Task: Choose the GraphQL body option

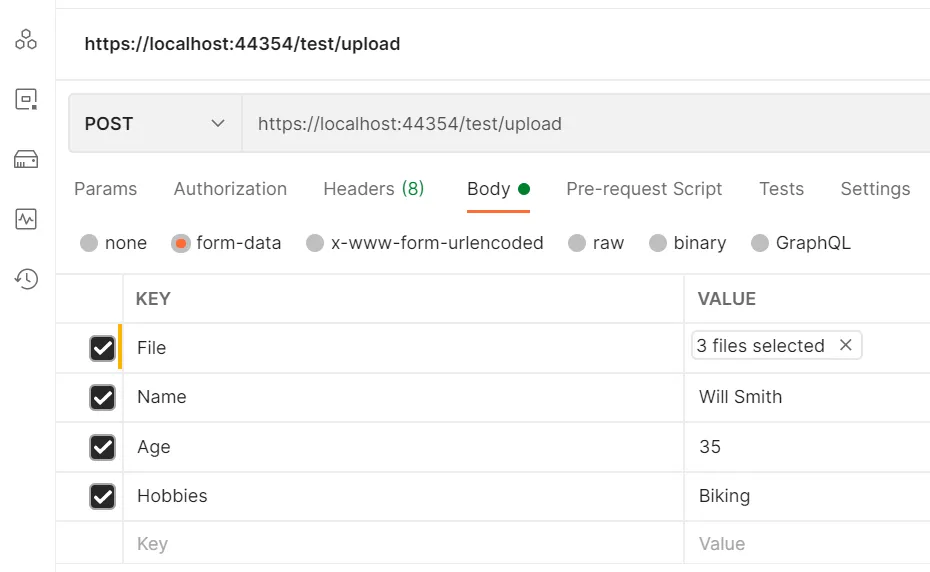Action: (760, 243)
